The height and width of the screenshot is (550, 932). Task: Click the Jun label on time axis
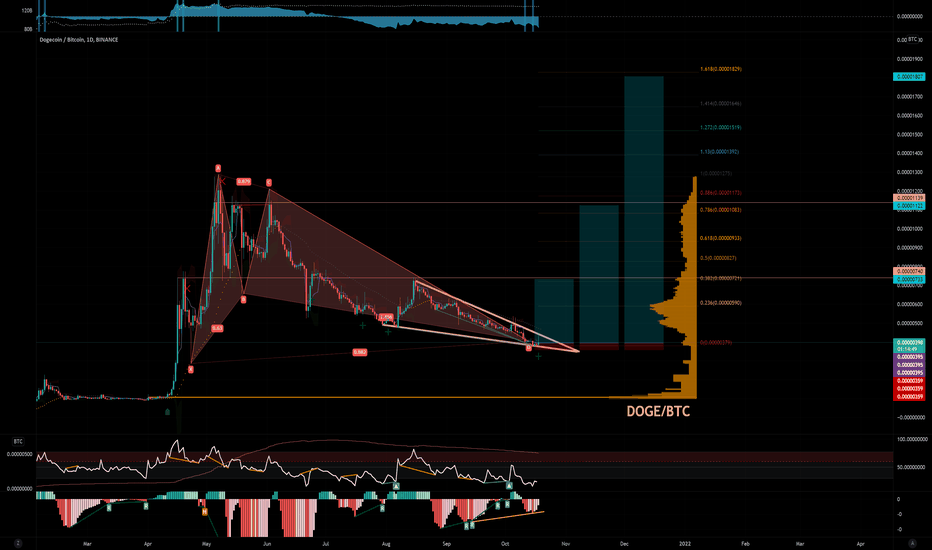[x=267, y=543]
